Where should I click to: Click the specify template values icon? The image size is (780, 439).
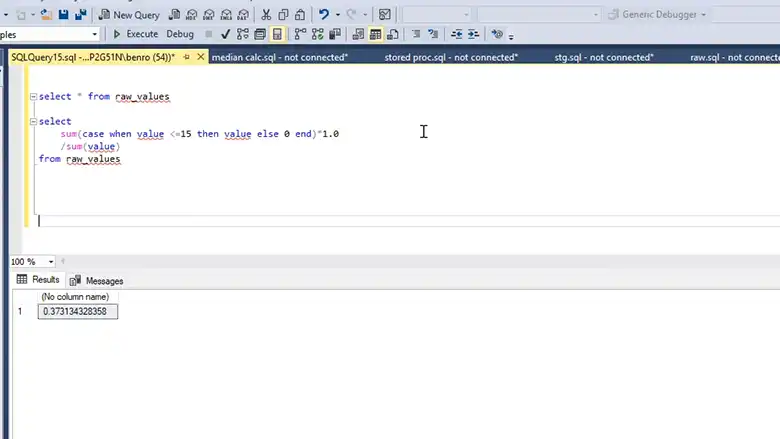[x=496, y=34]
